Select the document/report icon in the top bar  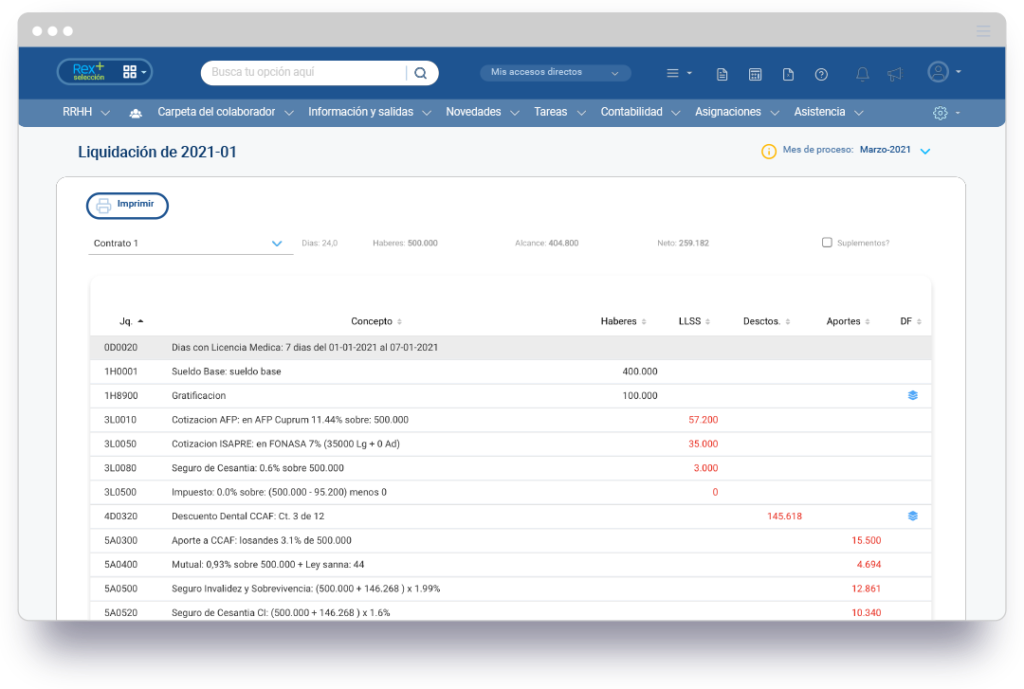(x=722, y=73)
